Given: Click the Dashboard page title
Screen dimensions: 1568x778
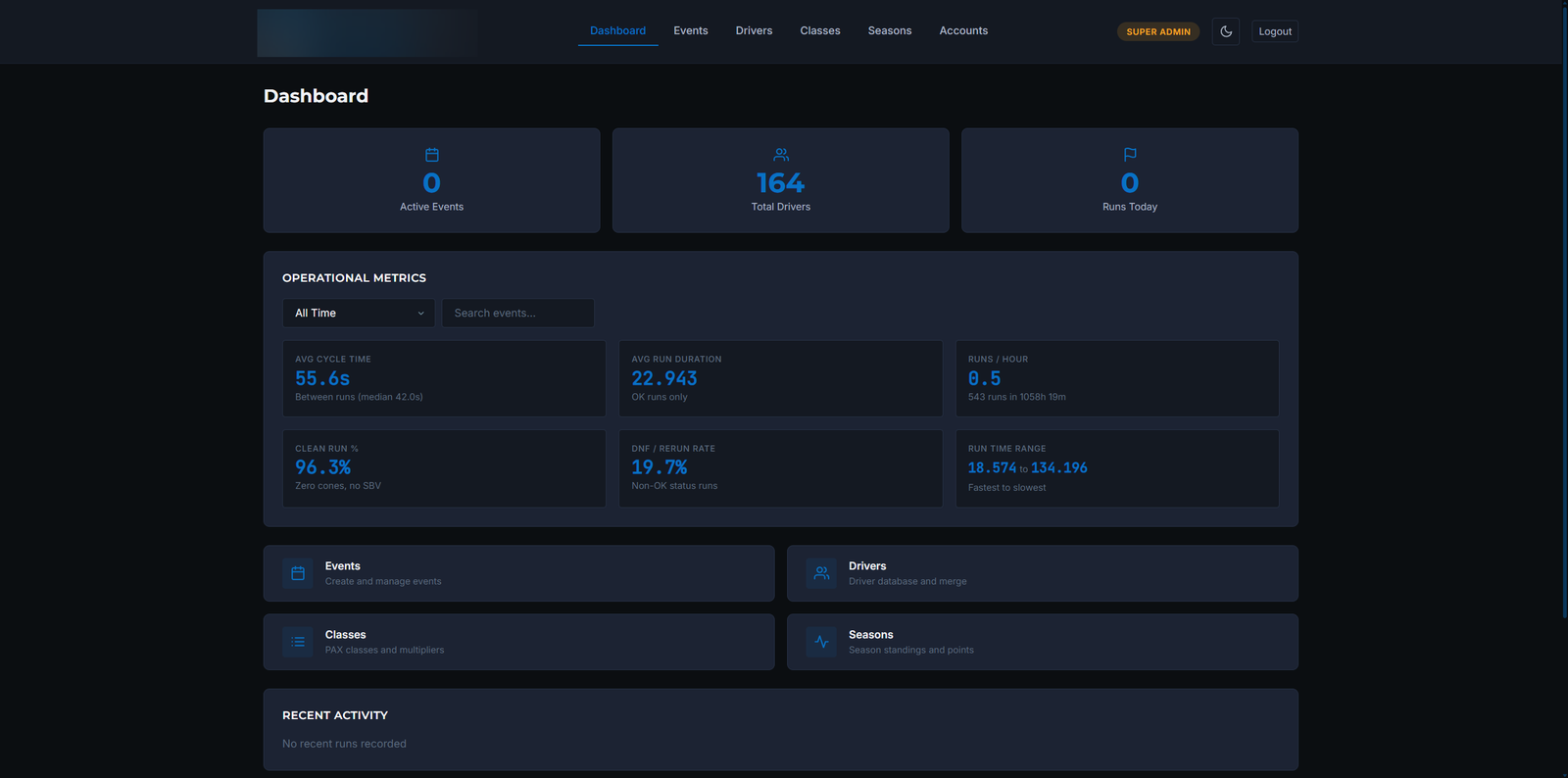Looking at the screenshot, I should (x=316, y=96).
